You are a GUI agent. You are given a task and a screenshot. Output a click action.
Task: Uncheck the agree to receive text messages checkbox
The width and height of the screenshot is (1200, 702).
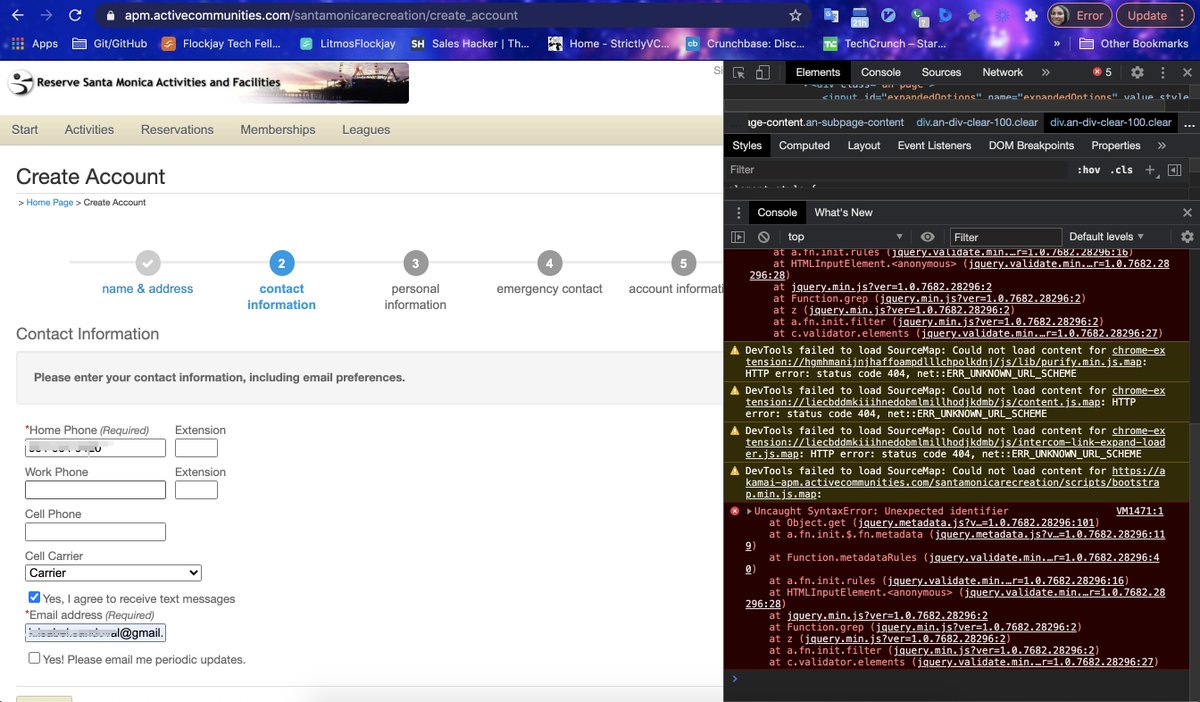34,597
